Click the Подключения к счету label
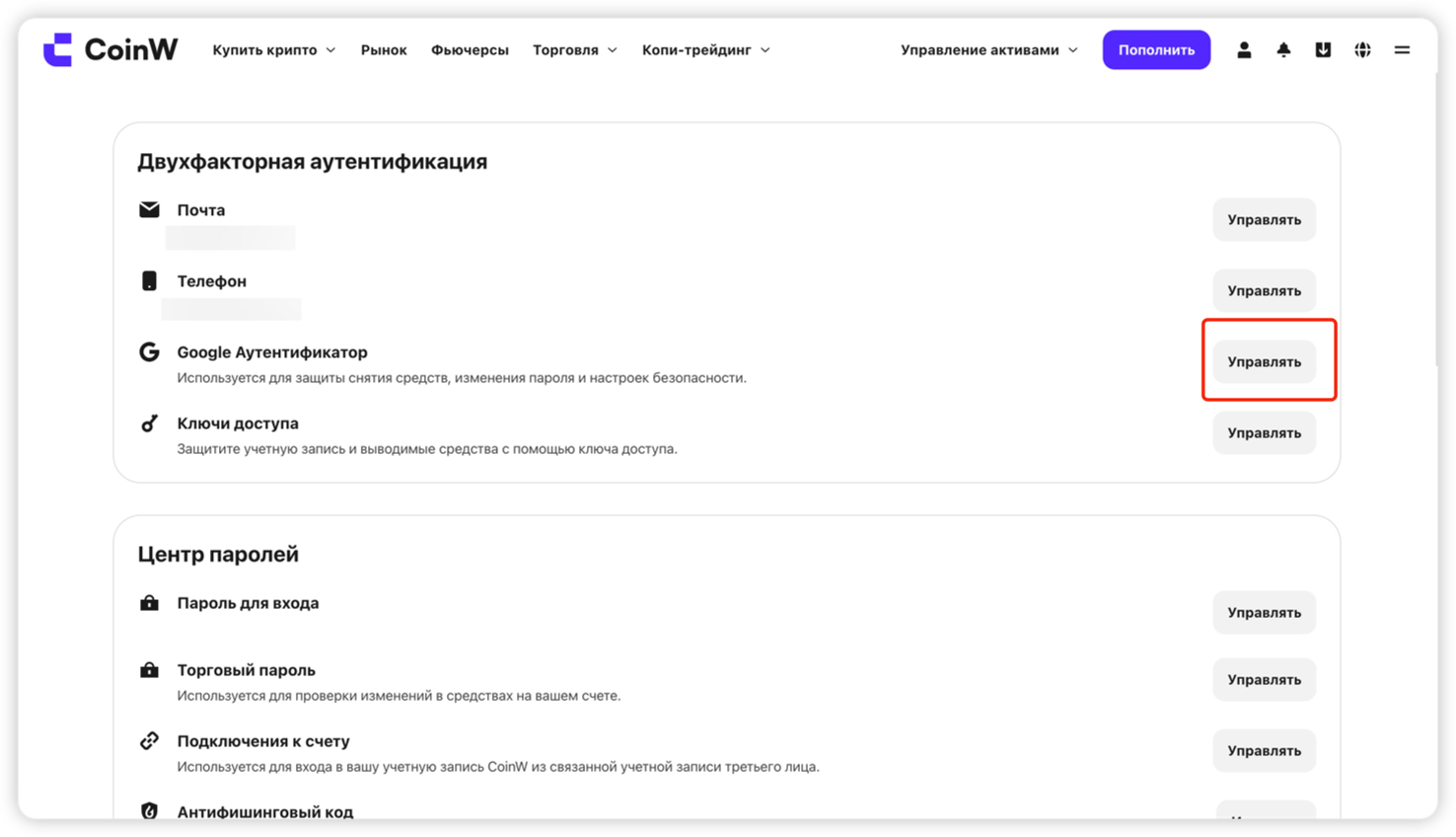This screenshot has height=837, width=1456. click(263, 740)
